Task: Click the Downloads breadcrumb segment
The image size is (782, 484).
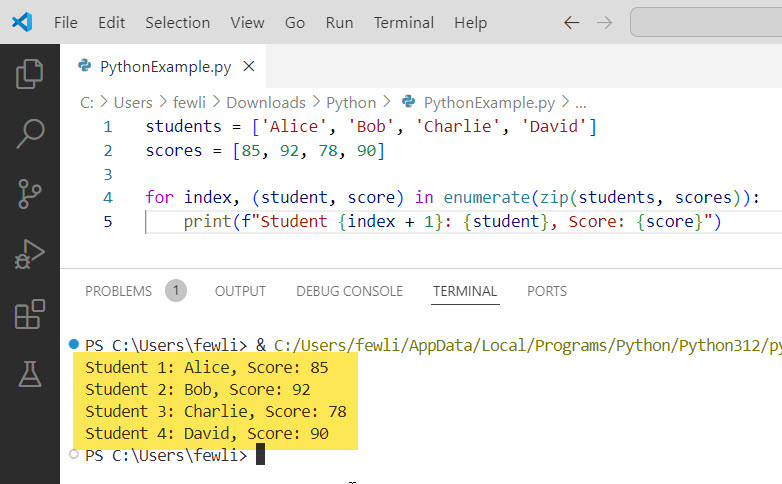Action: tap(266, 102)
